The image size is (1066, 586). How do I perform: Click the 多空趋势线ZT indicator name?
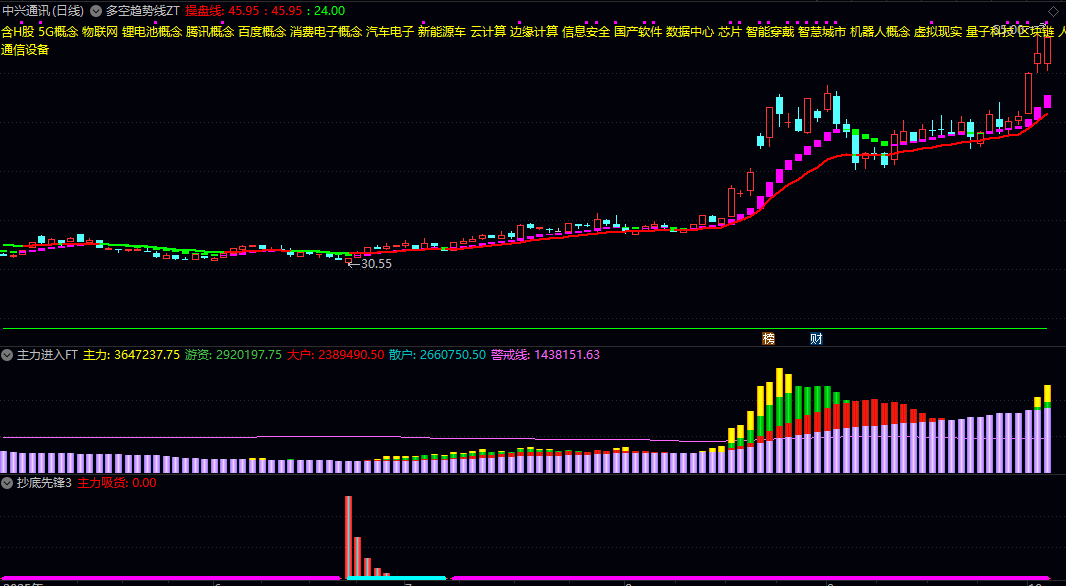[143, 11]
